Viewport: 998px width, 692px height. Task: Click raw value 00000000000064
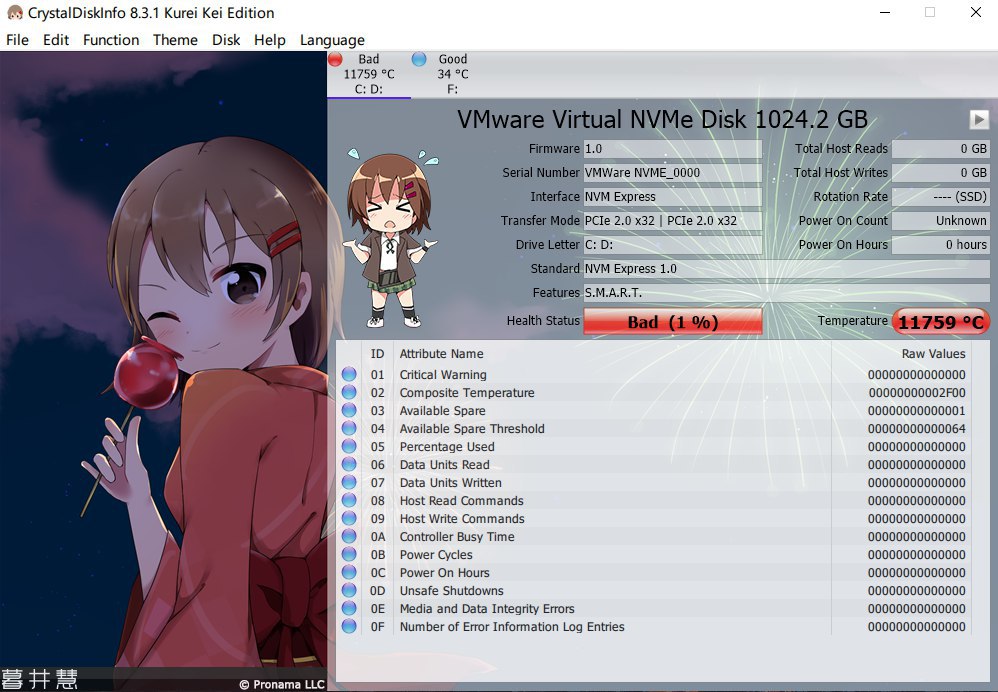tap(917, 428)
